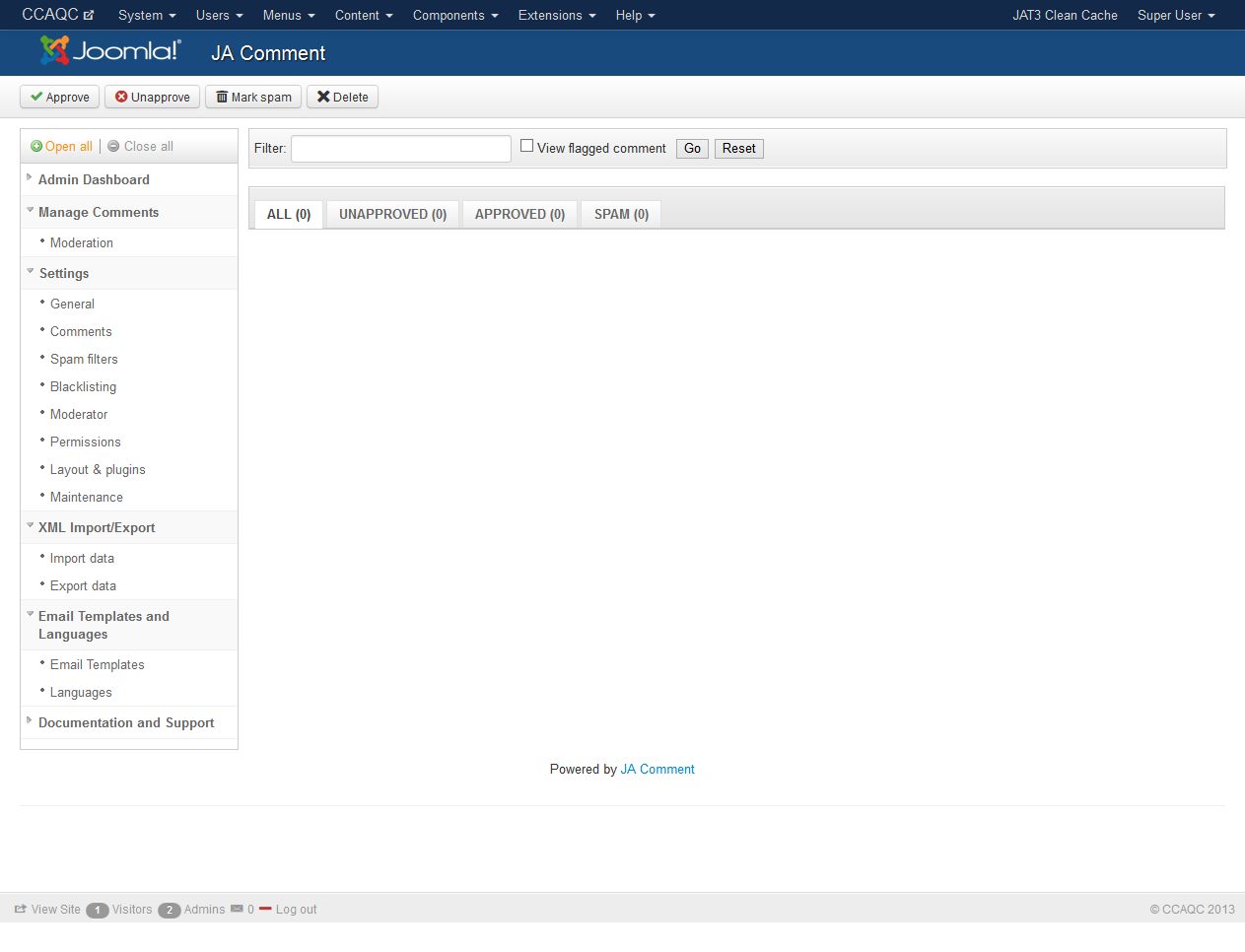Open Import data item

[x=82, y=558]
